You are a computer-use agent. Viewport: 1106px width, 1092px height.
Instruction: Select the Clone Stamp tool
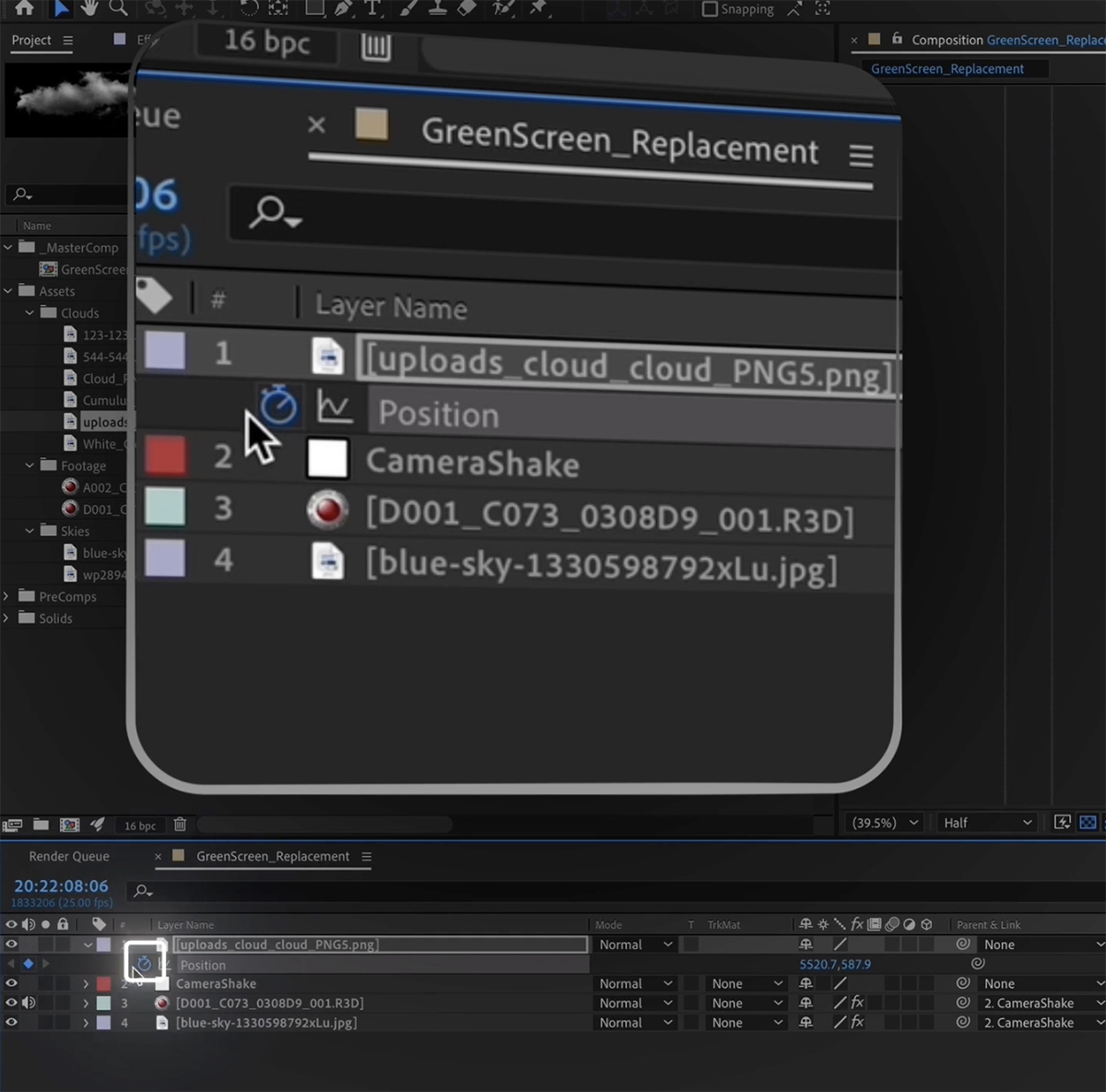438,8
